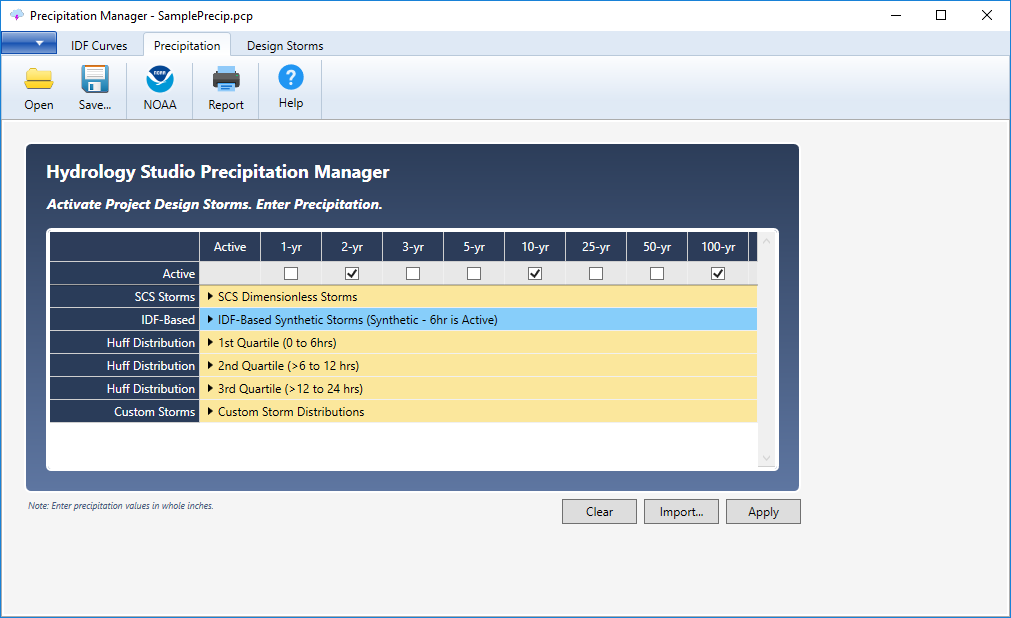Disable the 100-yr active checkbox
Viewport: 1011px width, 618px height.
[718, 274]
